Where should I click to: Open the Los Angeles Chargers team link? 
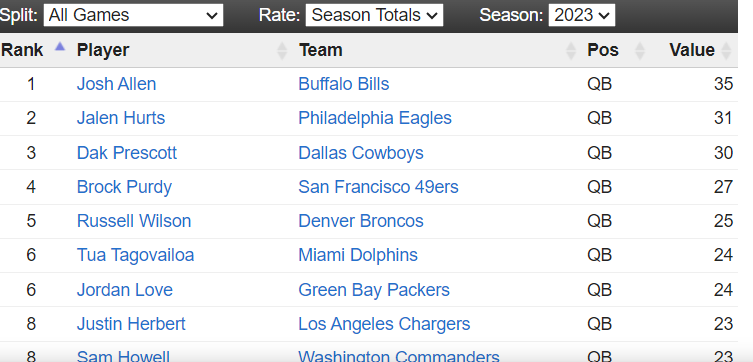coord(384,324)
